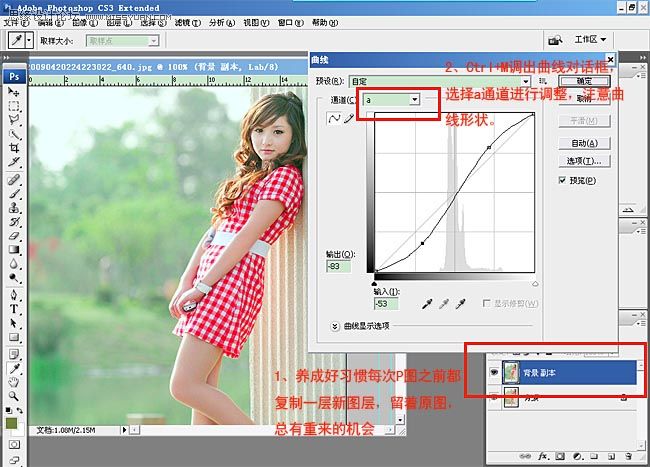Open the 视图 menu

pyautogui.click(x=256, y=22)
